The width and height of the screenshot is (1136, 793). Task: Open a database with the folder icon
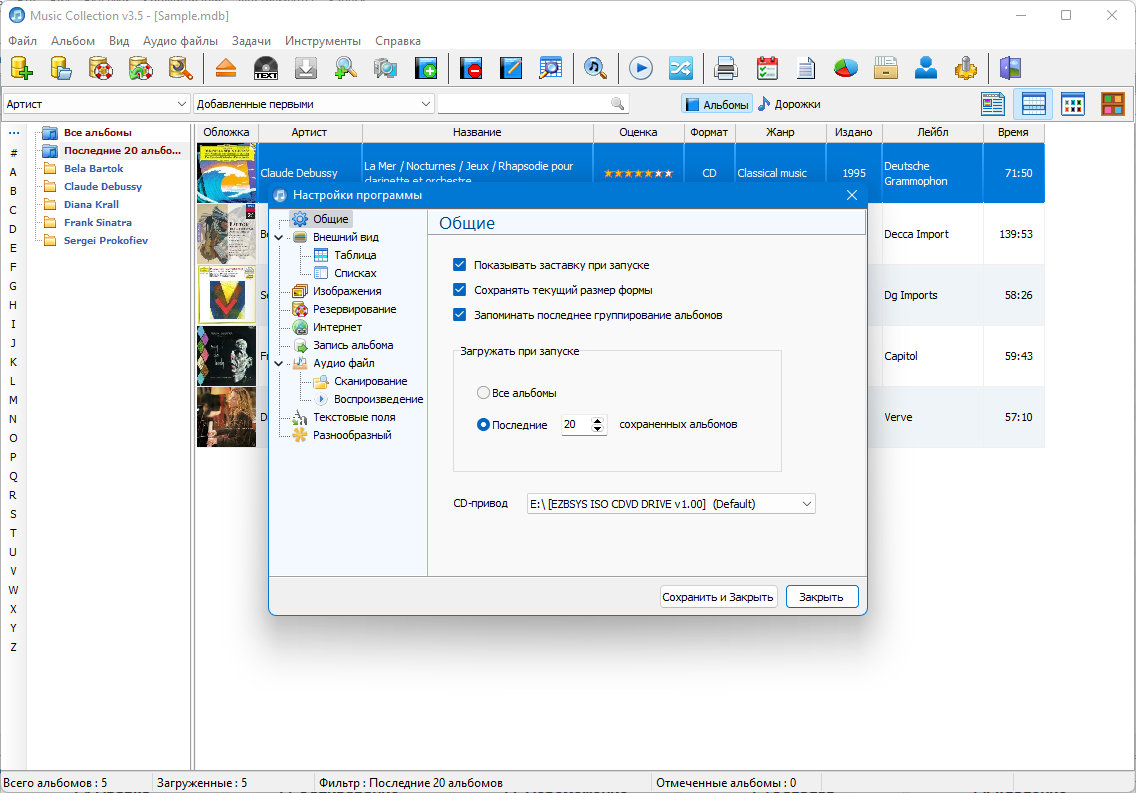[x=62, y=68]
